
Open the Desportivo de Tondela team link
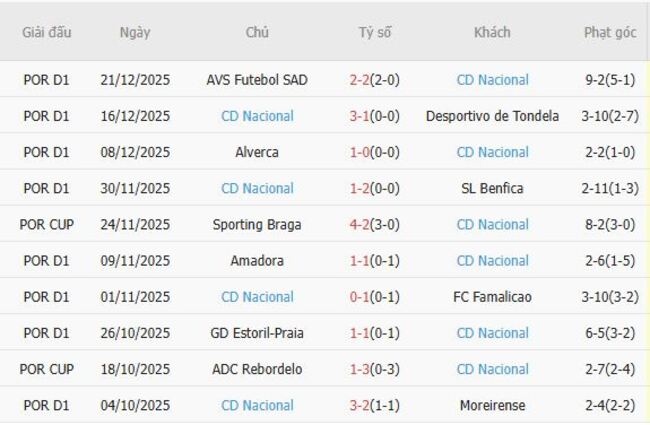[x=492, y=116]
